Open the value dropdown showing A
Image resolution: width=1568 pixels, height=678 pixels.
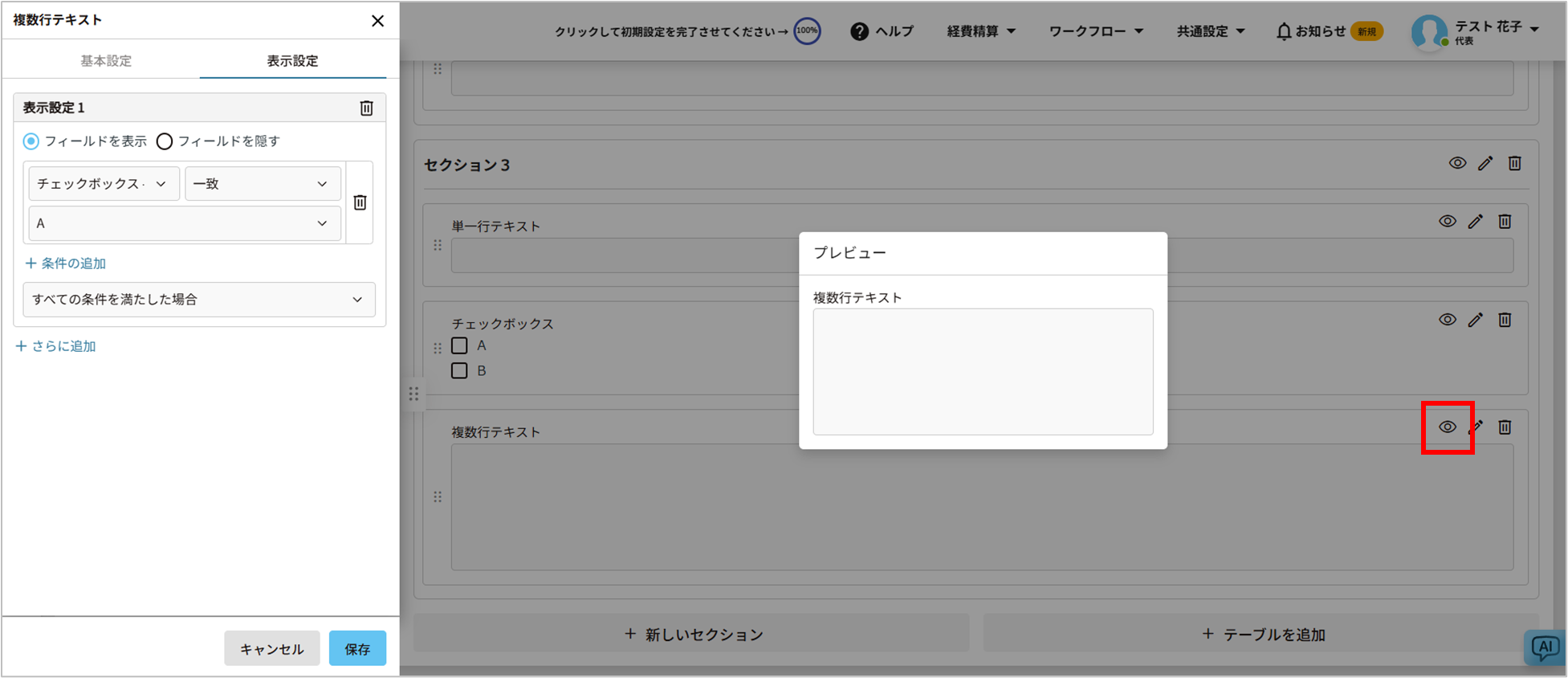tap(184, 223)
